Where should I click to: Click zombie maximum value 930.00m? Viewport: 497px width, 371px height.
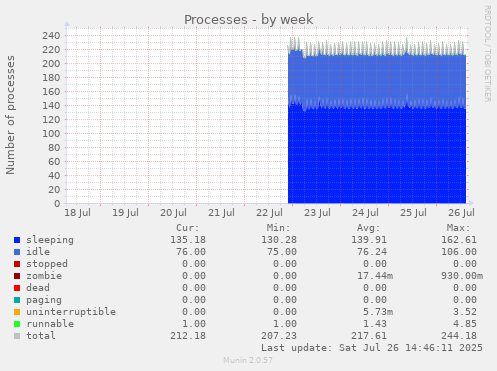pos(462,276)
